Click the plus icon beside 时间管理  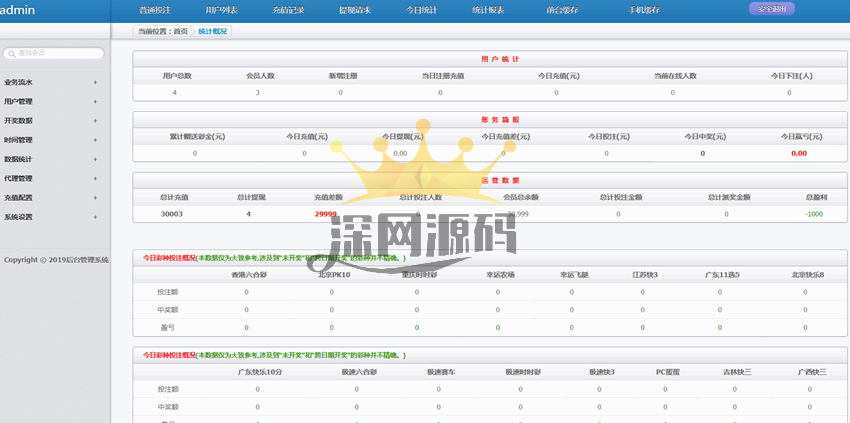tap(95, 140)
